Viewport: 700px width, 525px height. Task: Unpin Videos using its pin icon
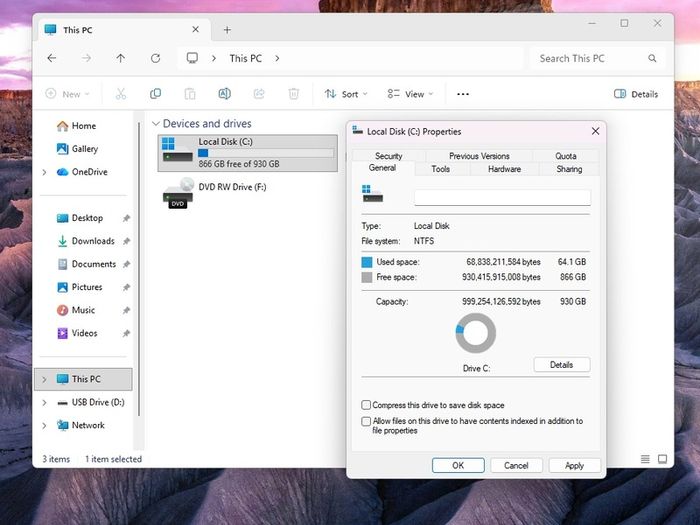[126, 333]
